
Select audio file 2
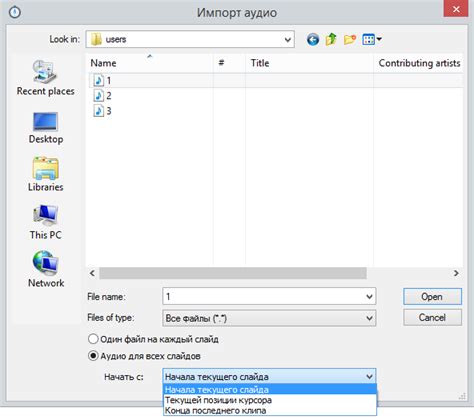click(x=103, y=96)
